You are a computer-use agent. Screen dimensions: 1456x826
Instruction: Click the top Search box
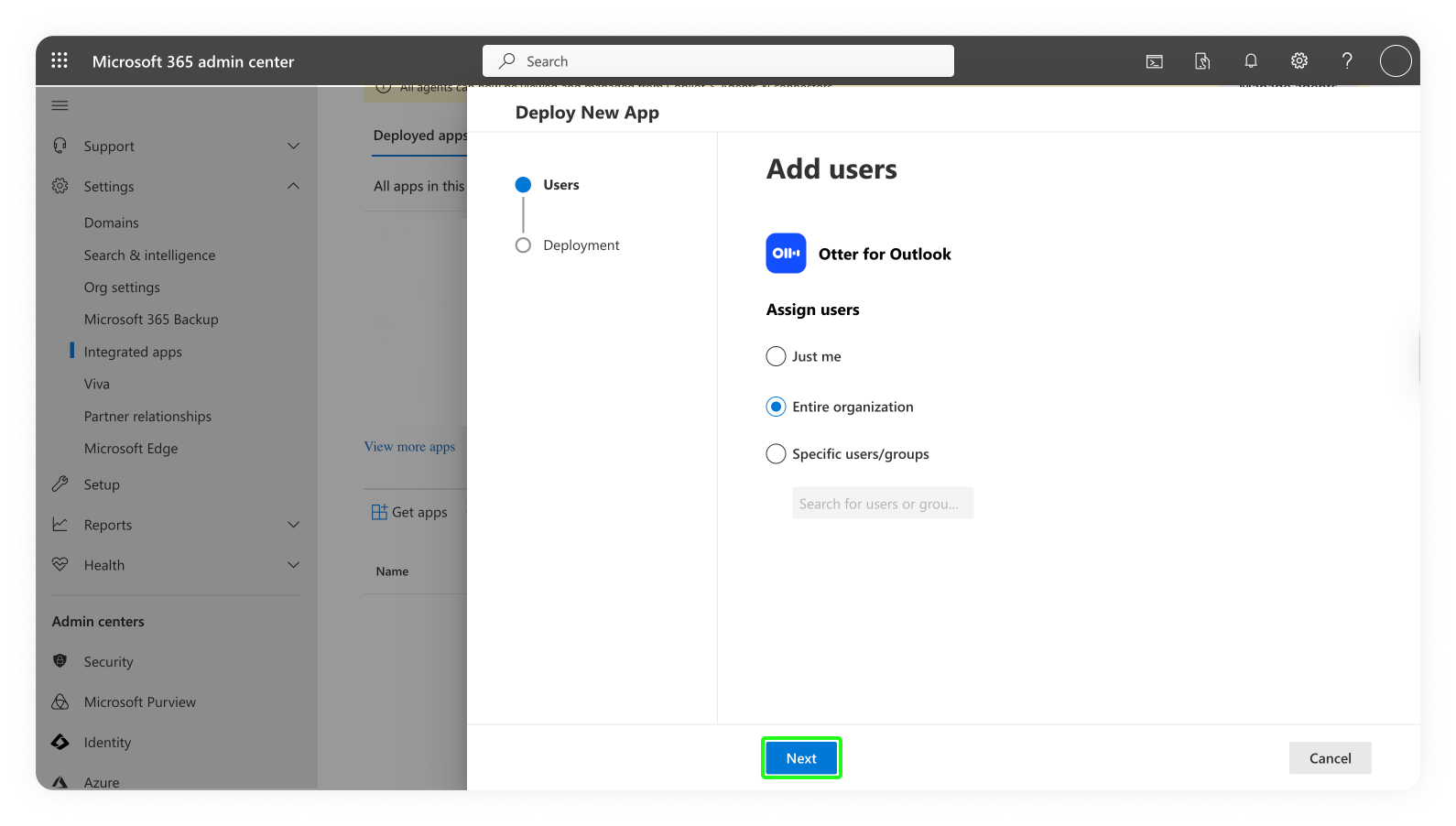click(x=718, y=61)
